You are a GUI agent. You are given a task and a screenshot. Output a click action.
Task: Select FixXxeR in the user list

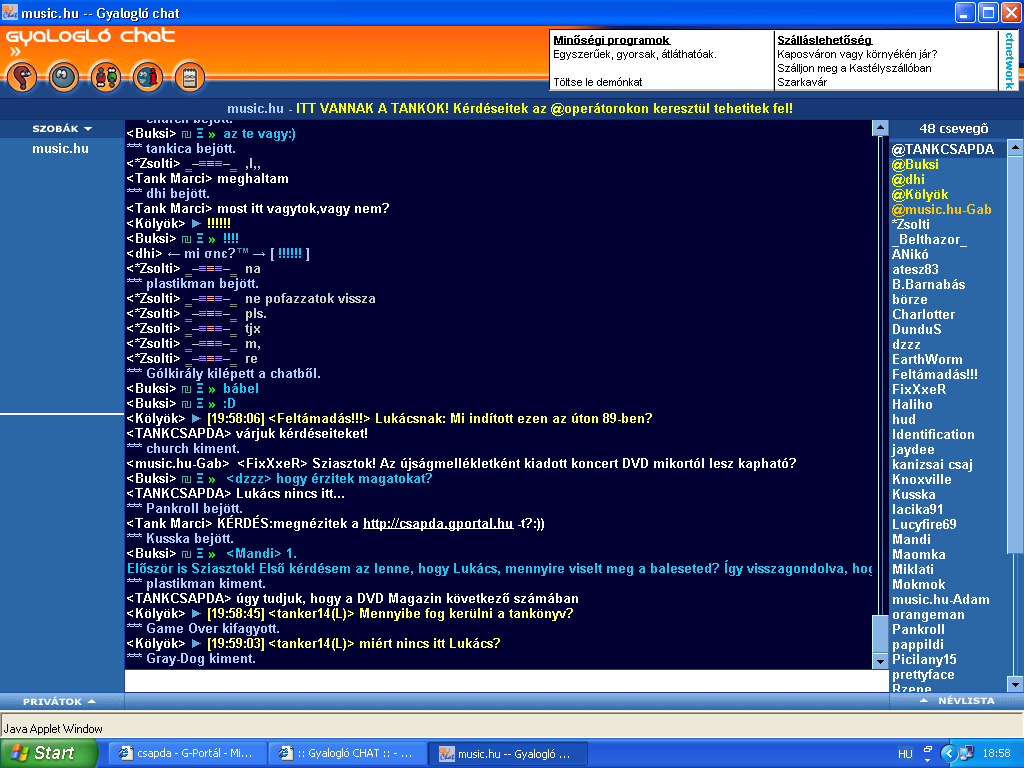(919, 390)
